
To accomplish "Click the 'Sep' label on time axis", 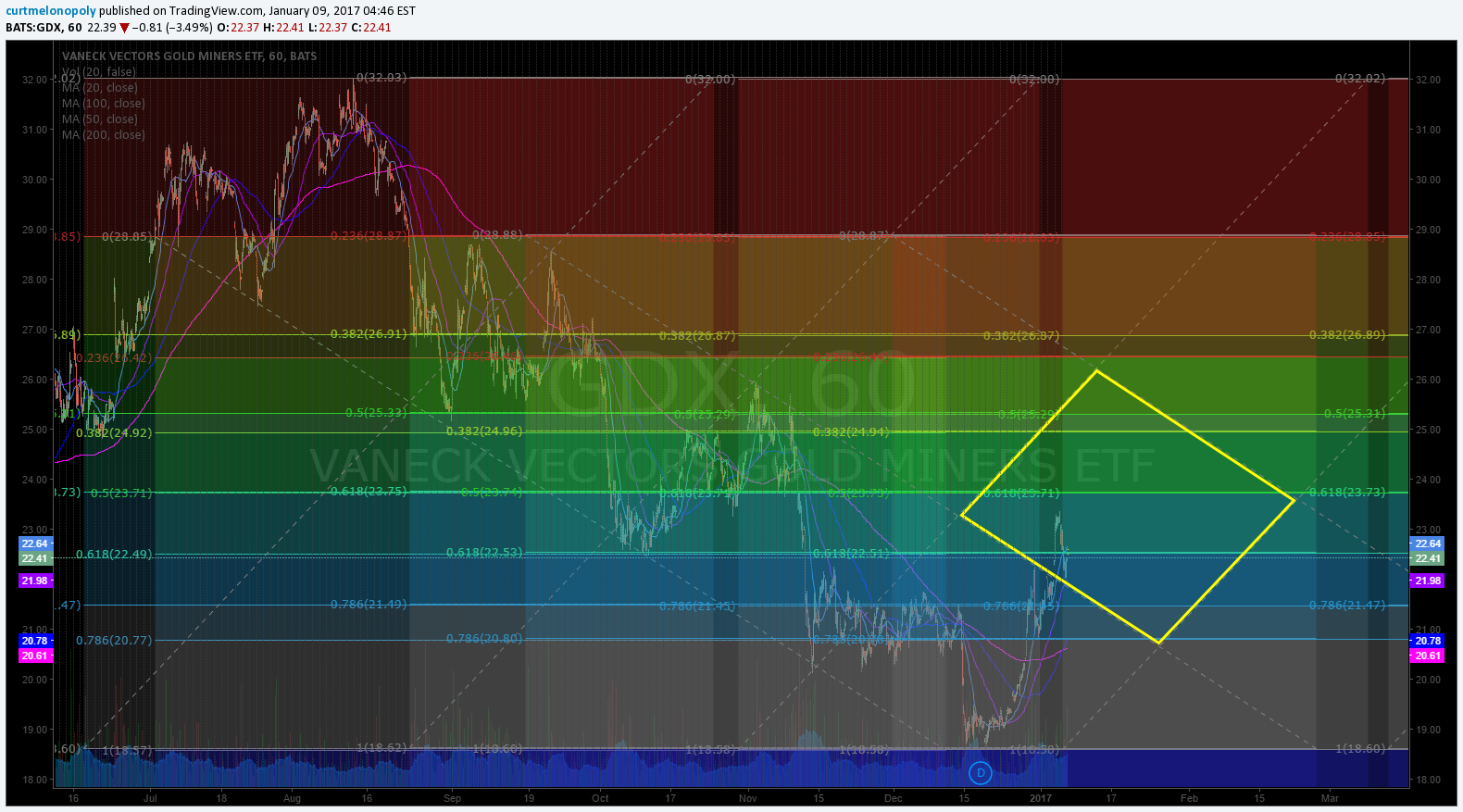I will [452, 798].
